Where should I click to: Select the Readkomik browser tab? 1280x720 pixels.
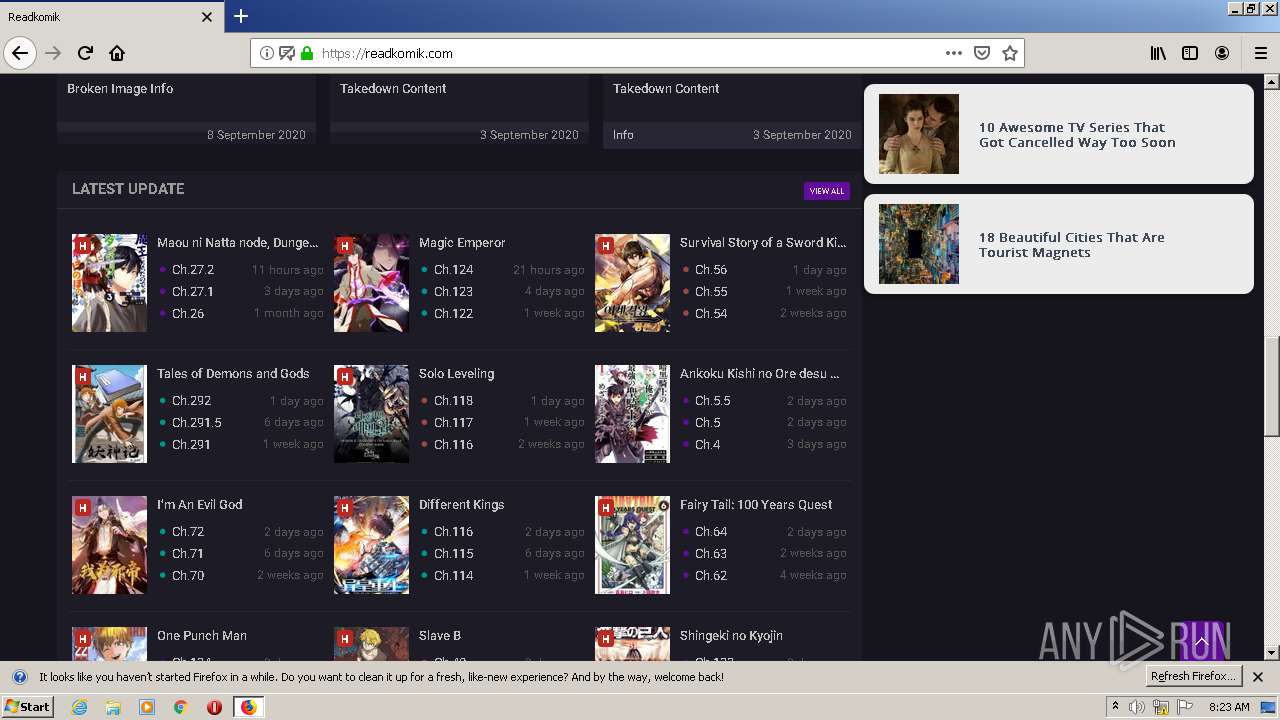[110, 17]
